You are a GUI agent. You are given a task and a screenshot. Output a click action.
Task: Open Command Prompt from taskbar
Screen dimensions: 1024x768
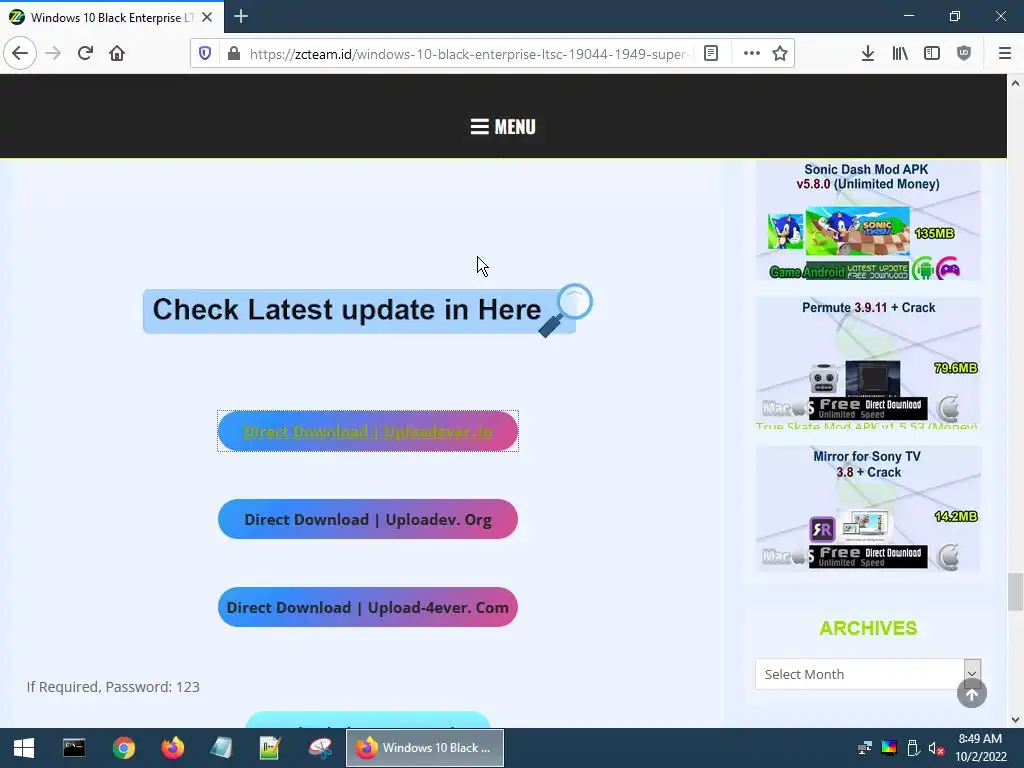[x=74, y=748]
